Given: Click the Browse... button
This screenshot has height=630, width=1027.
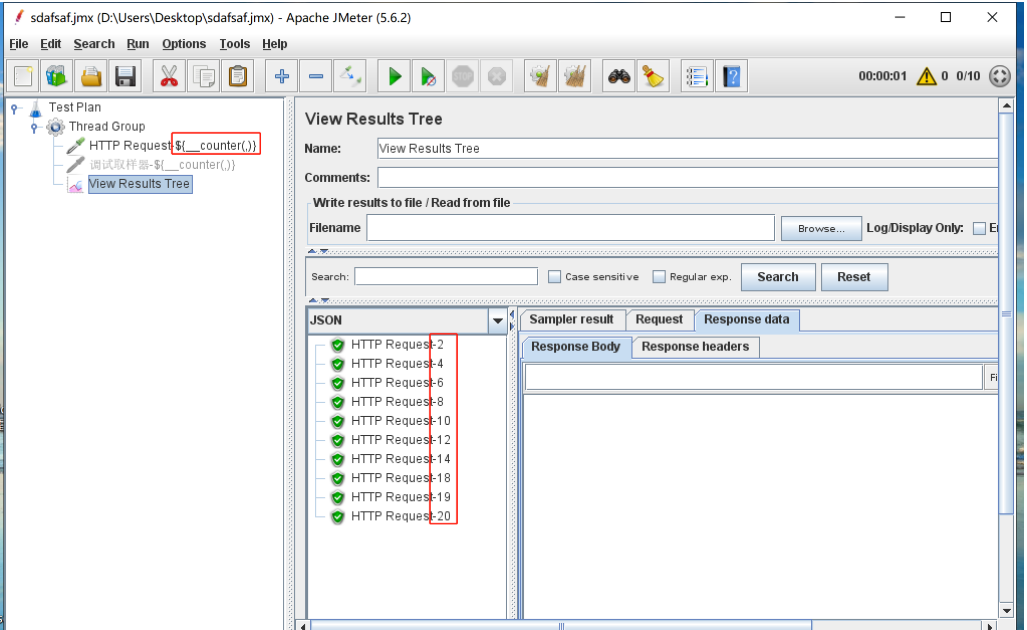Looking at the screenshot, I should click(821, 229).
